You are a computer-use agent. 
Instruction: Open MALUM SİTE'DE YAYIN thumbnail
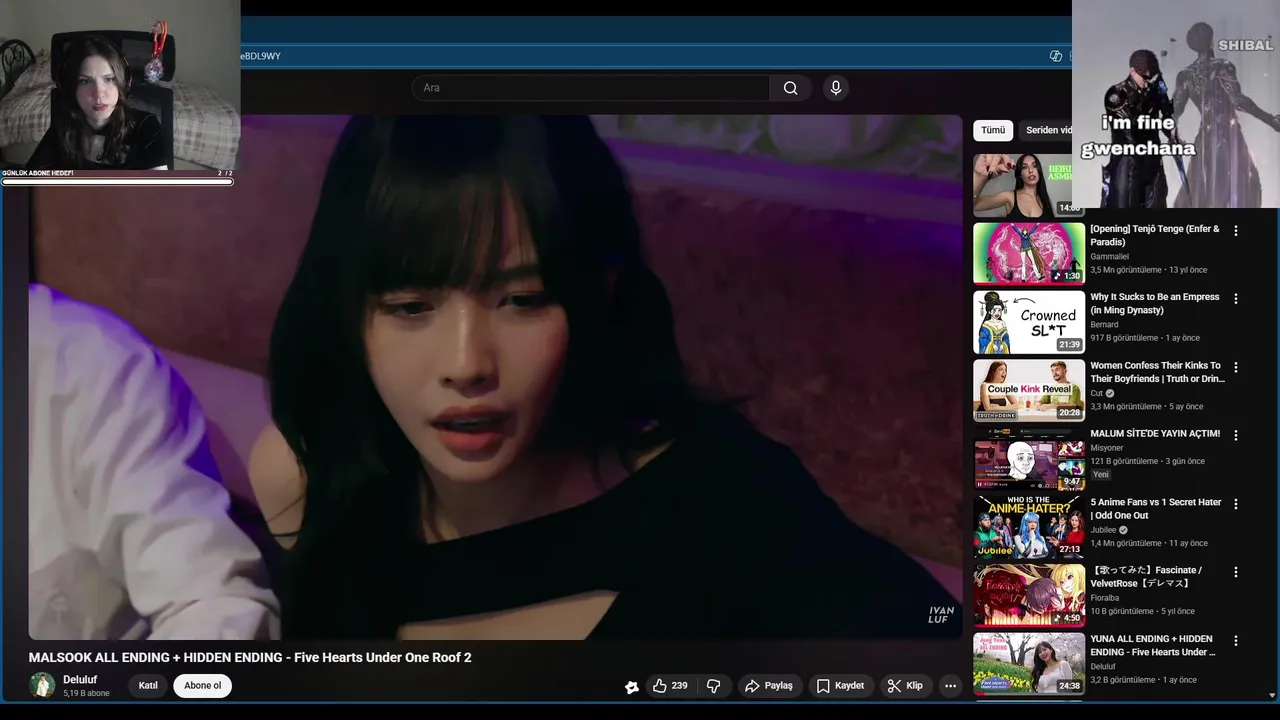pos(1029,458)
